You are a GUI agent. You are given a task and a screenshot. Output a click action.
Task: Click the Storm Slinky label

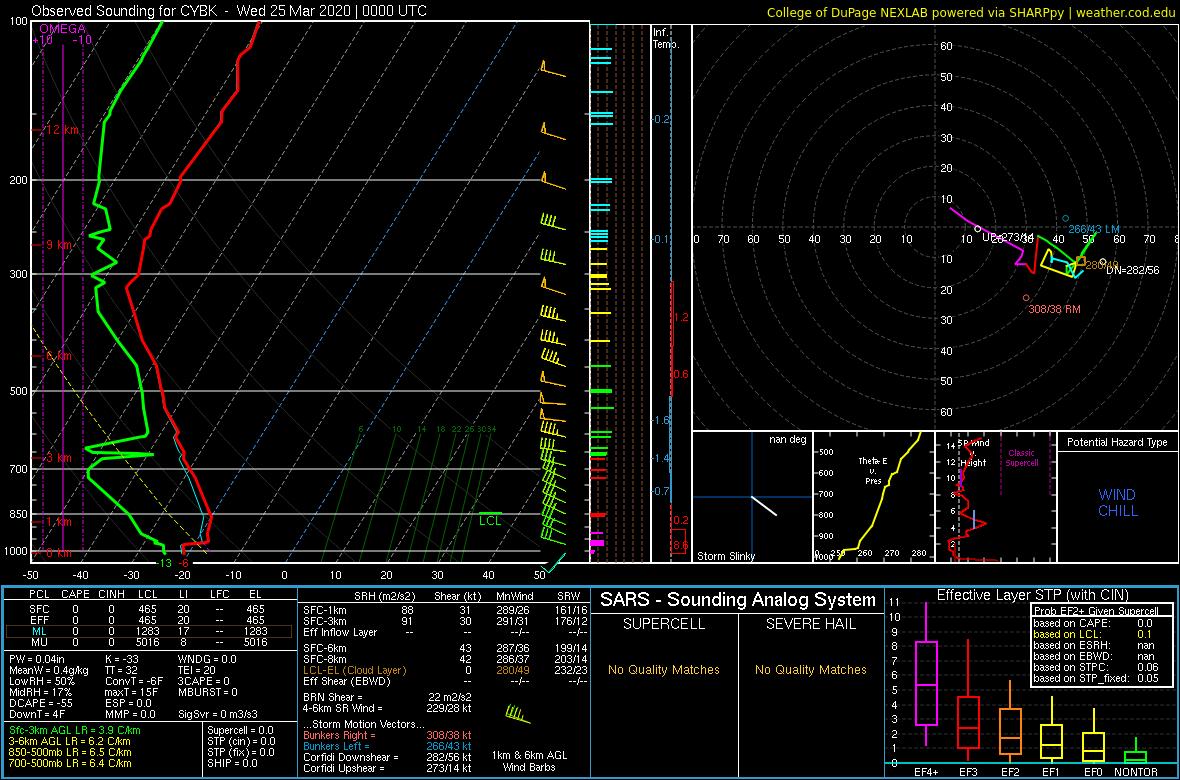coord(726,556)
